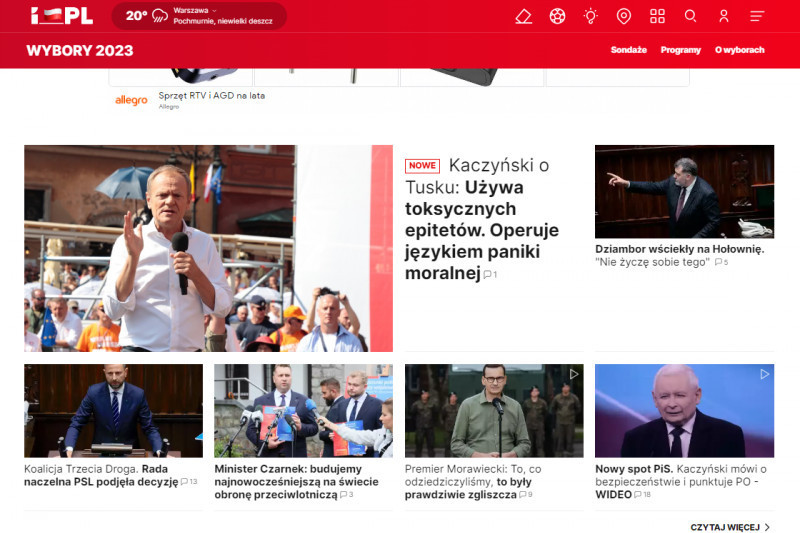
Task: Expand the hamburger menu in header
Action: 757,16
